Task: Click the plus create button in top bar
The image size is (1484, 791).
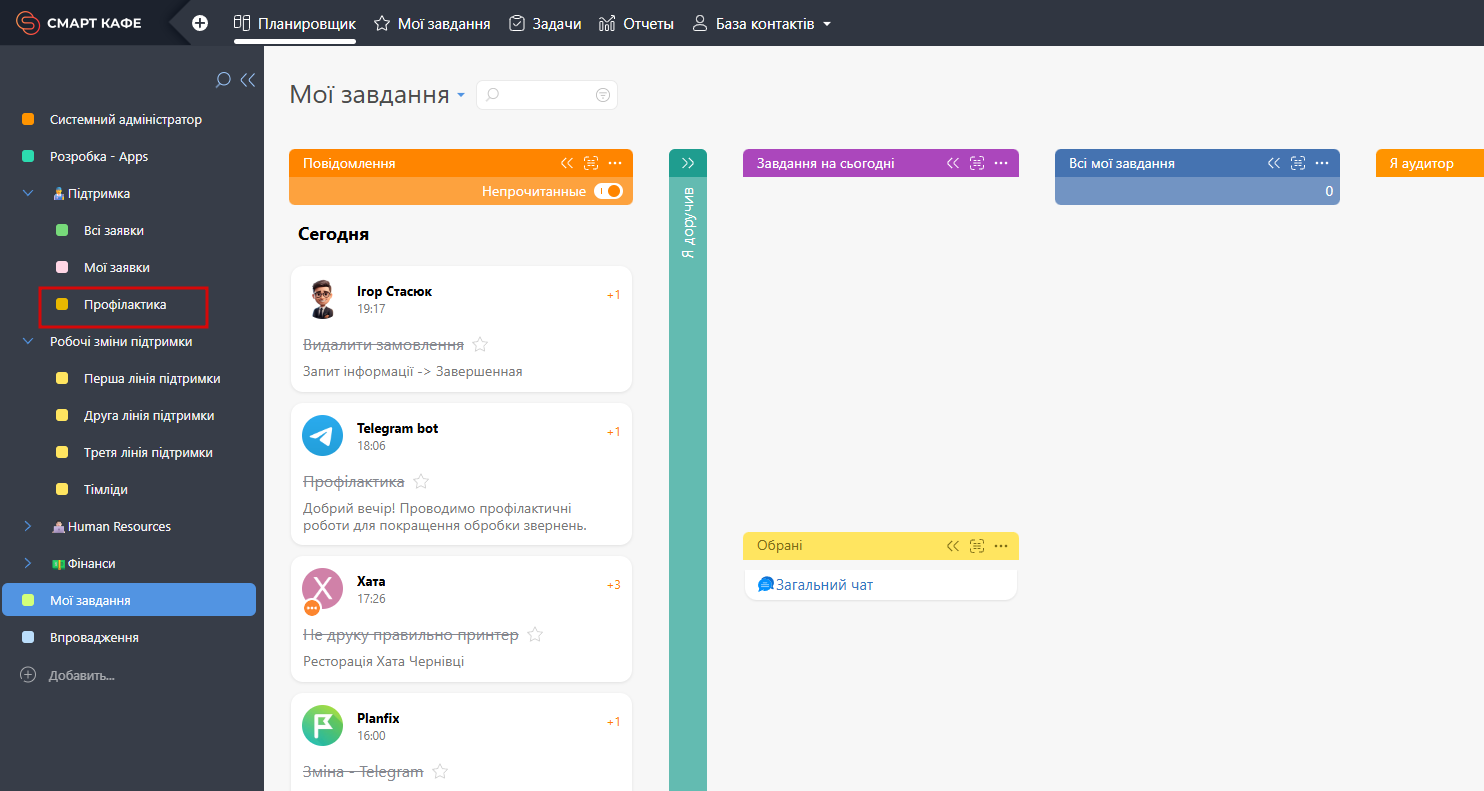Action: click(x=200, y=23)
